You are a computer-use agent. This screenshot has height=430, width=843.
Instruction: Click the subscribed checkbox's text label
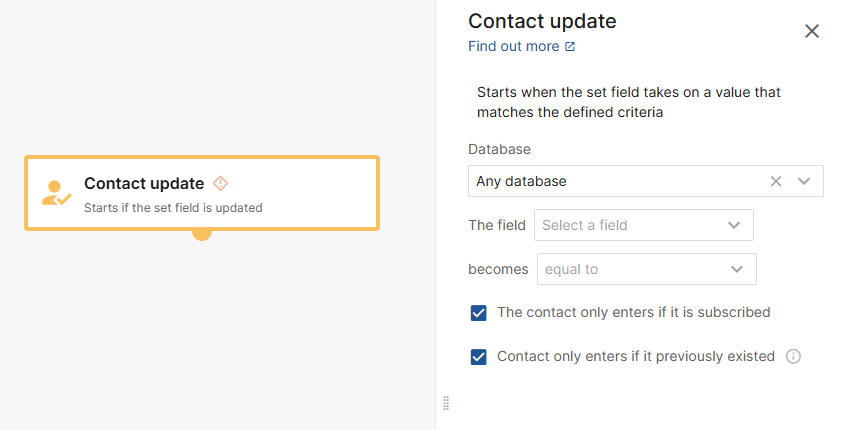pos(633,312)
